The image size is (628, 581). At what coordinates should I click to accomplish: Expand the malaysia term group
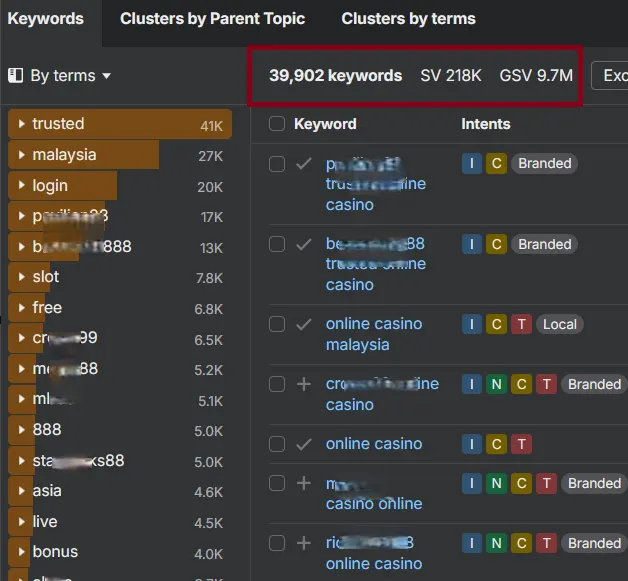coord(22,155)
